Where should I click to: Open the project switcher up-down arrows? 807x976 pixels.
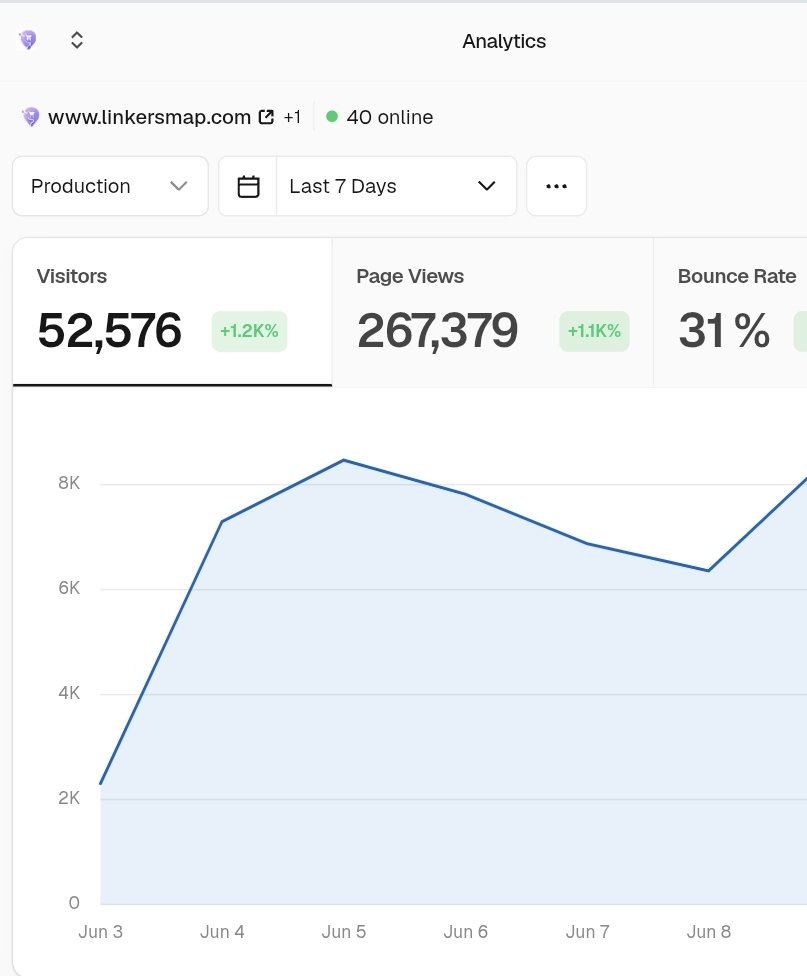pos(77,40)
